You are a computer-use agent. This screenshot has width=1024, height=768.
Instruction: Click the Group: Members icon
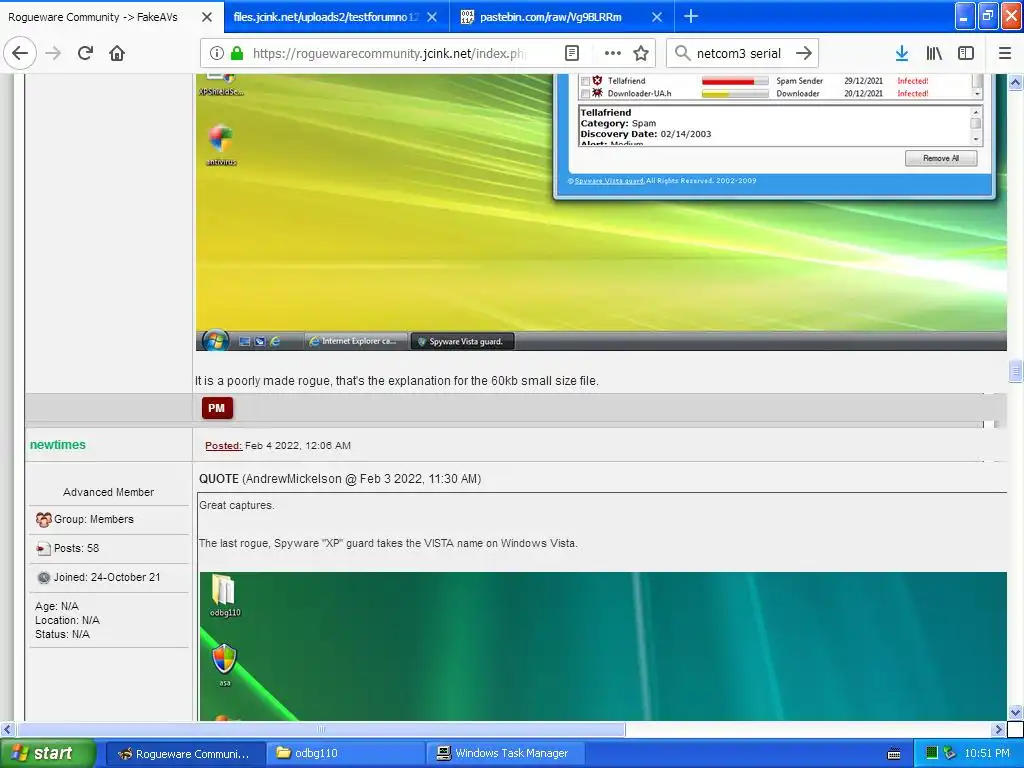pyautogui.click(x=44, y=520)
